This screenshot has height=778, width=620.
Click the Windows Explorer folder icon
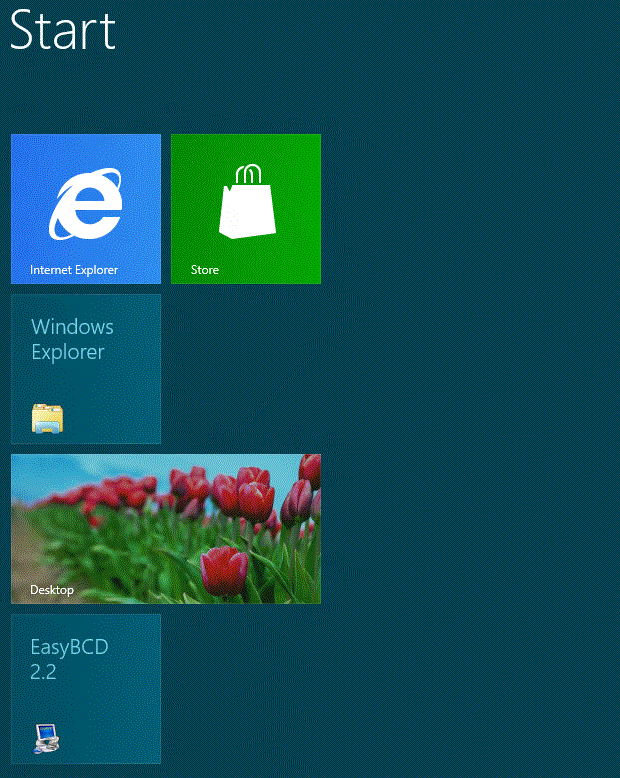tap(47, 418)
